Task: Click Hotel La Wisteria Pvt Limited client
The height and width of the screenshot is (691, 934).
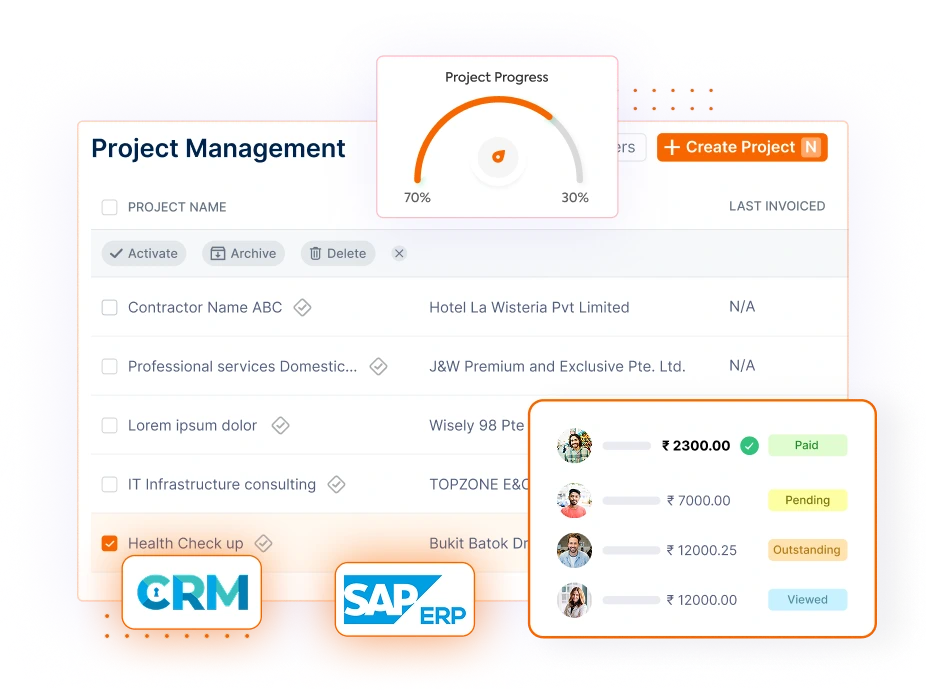Action: tap(530, 307)
